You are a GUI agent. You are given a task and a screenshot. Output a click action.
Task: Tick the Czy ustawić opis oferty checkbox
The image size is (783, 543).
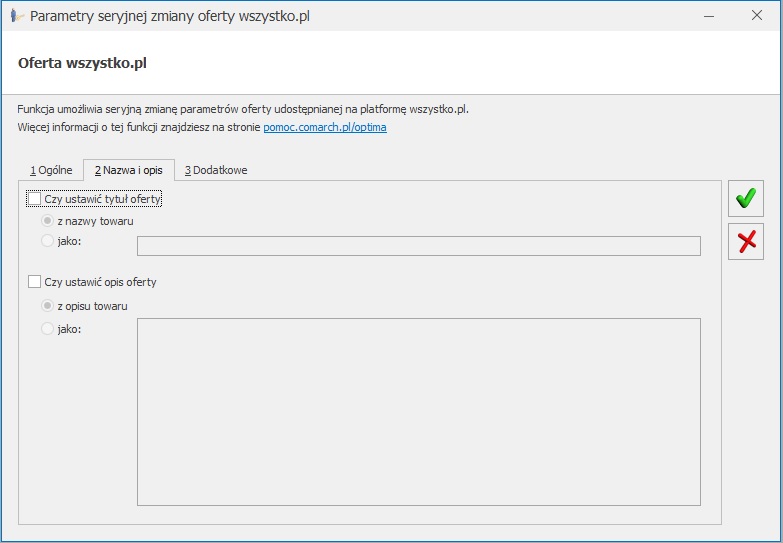click(34, 282)
